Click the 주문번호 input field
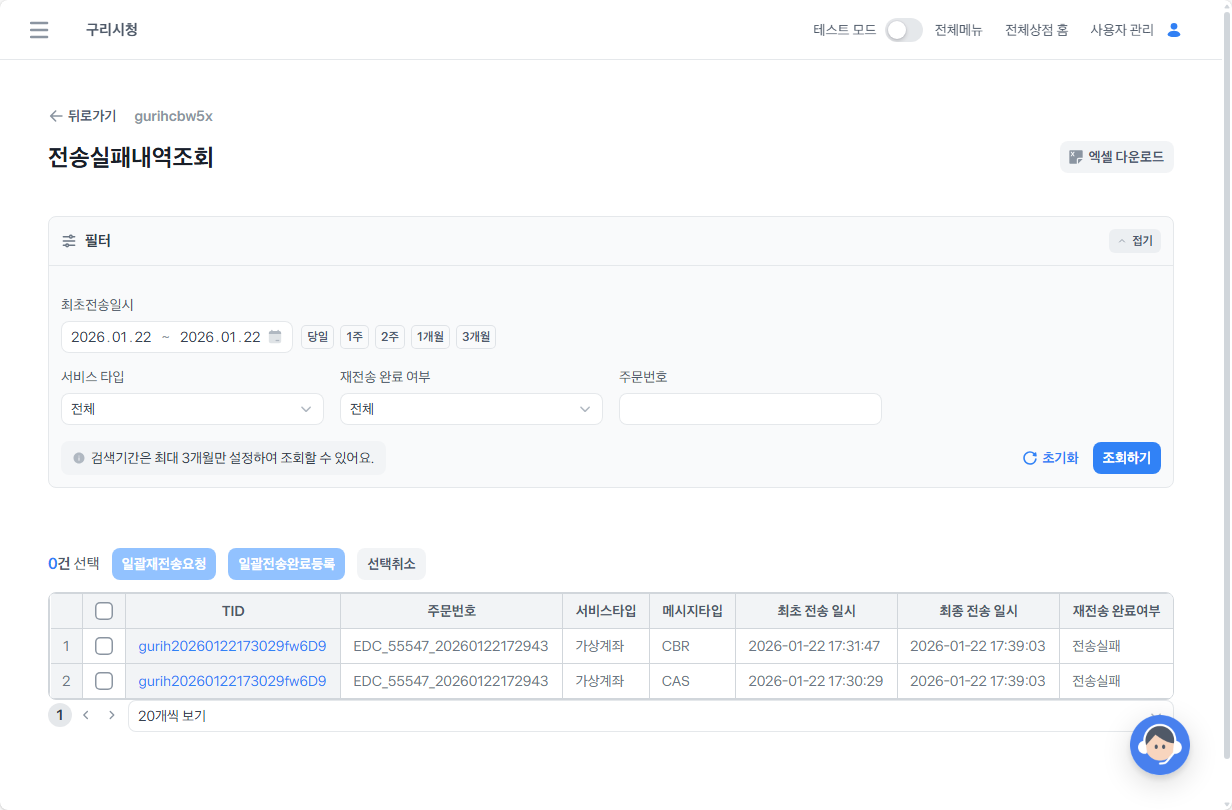This screenshot has height=810, width=1232. tap(750, 409)
